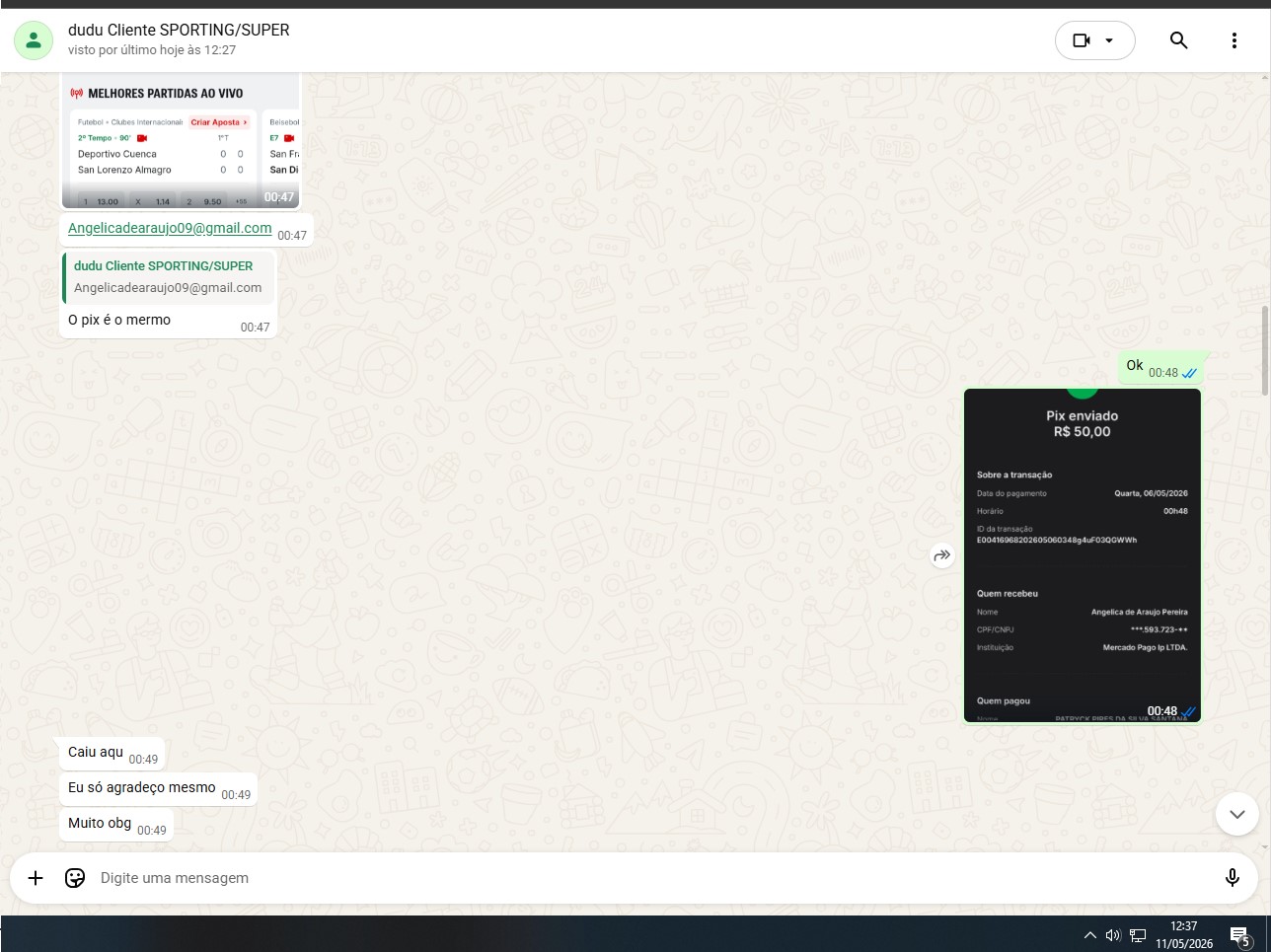
Task: Open the attach plus icon
Action: (36, 878)
